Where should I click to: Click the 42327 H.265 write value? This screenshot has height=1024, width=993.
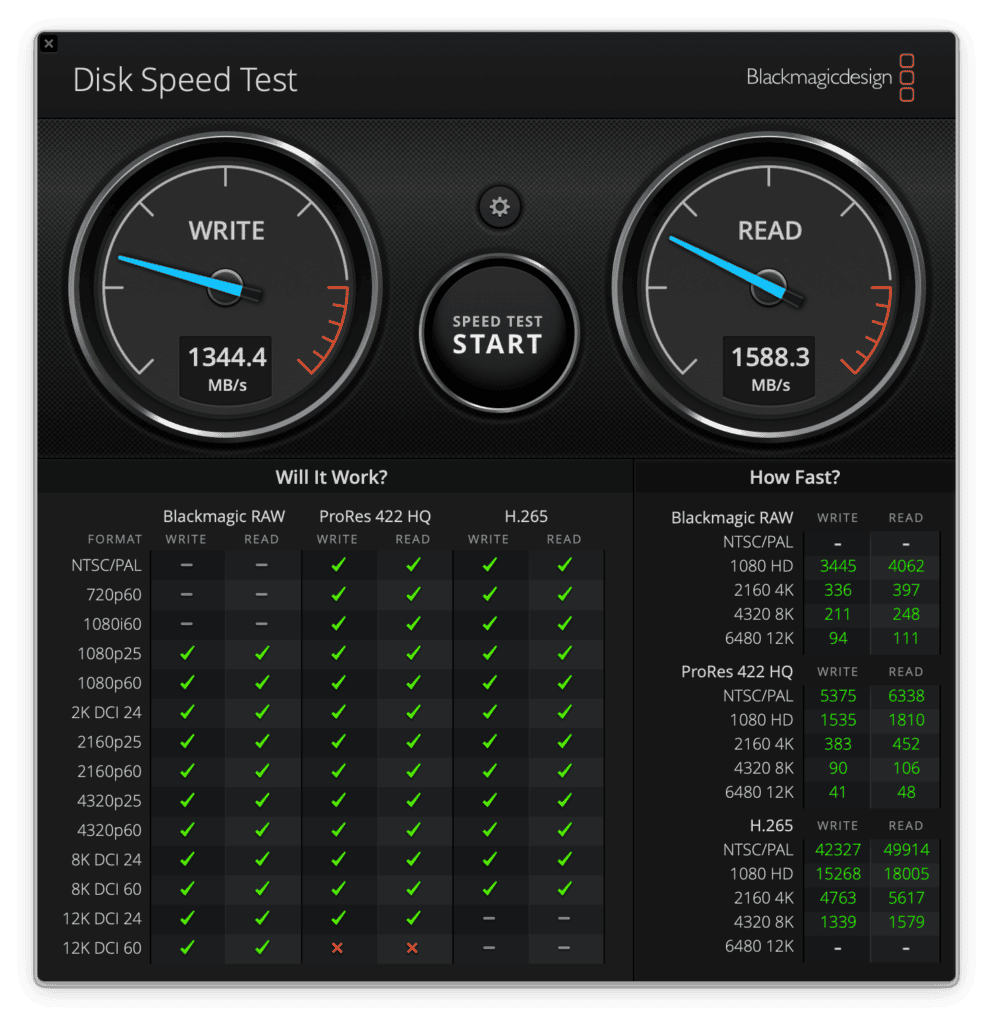(837, 849)
